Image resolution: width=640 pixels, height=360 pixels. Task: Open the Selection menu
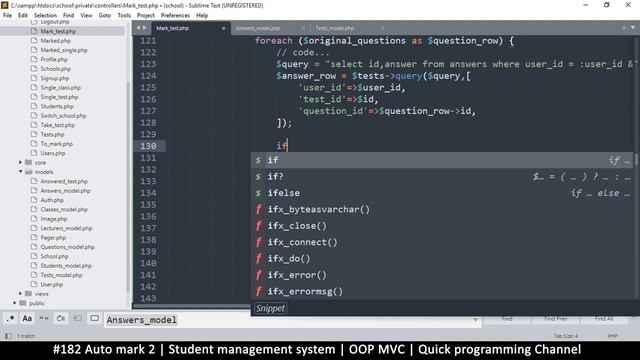coord(45,16)
